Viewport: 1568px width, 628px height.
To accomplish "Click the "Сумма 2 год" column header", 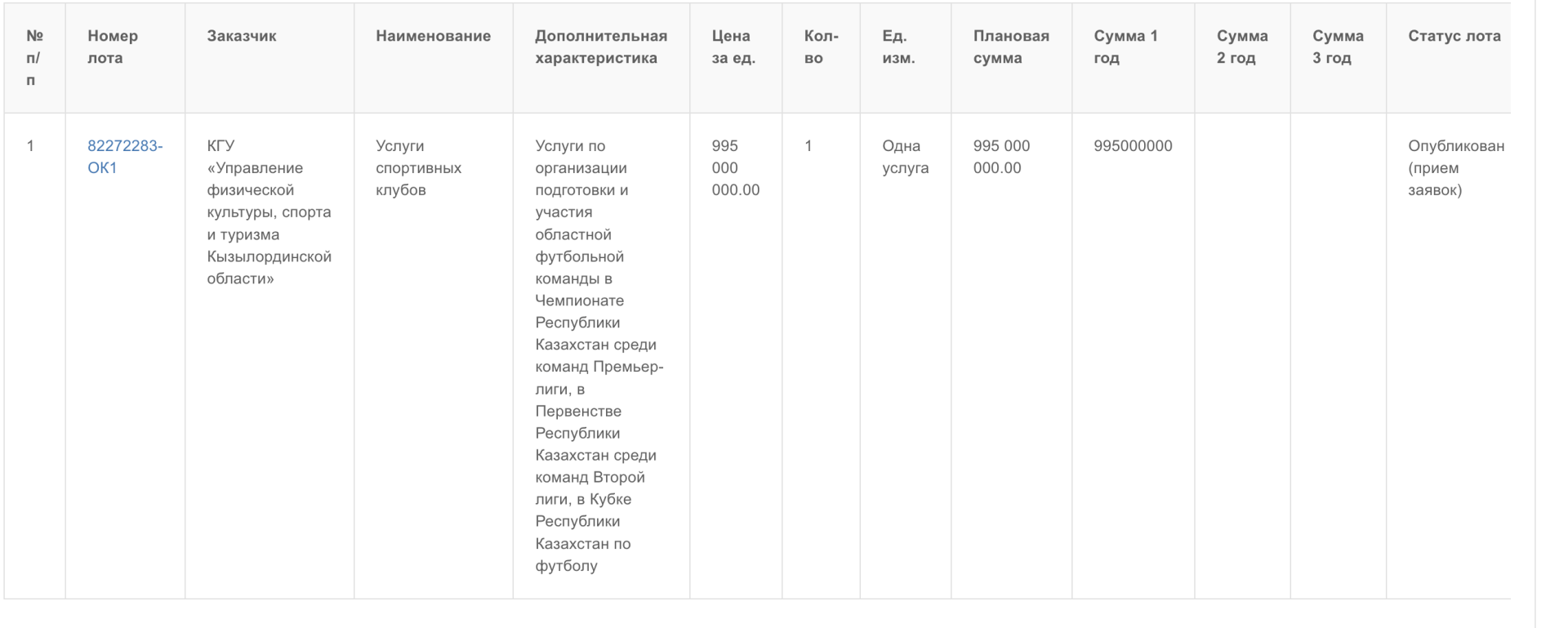I will (x=1241, y=47).
